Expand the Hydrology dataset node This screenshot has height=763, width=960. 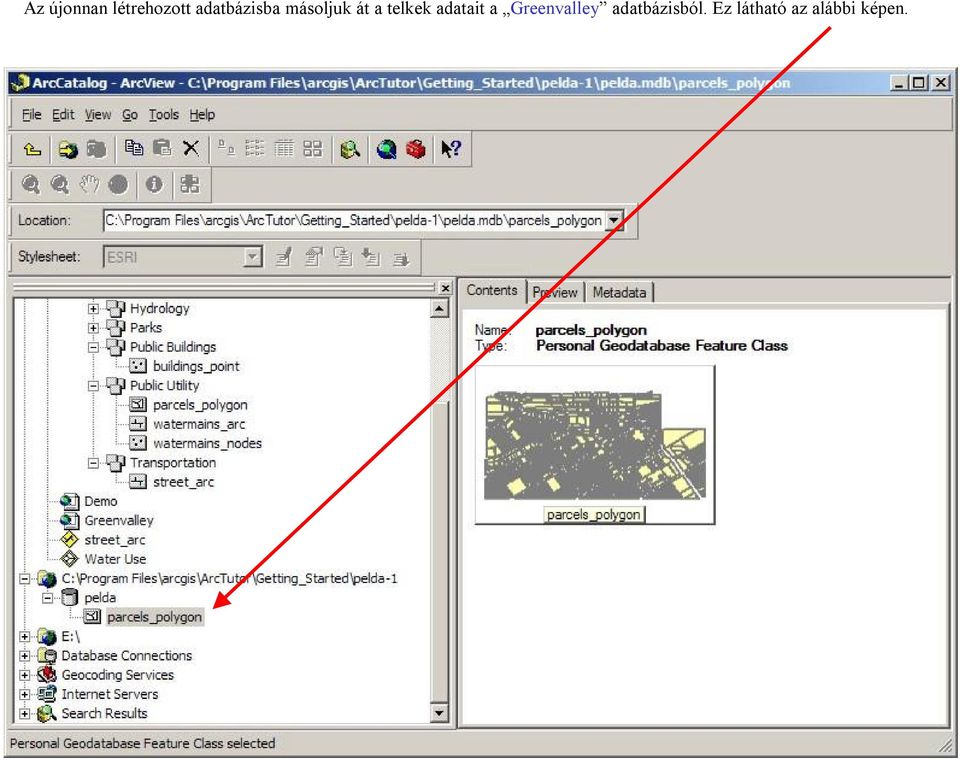(x=93, y=309)
